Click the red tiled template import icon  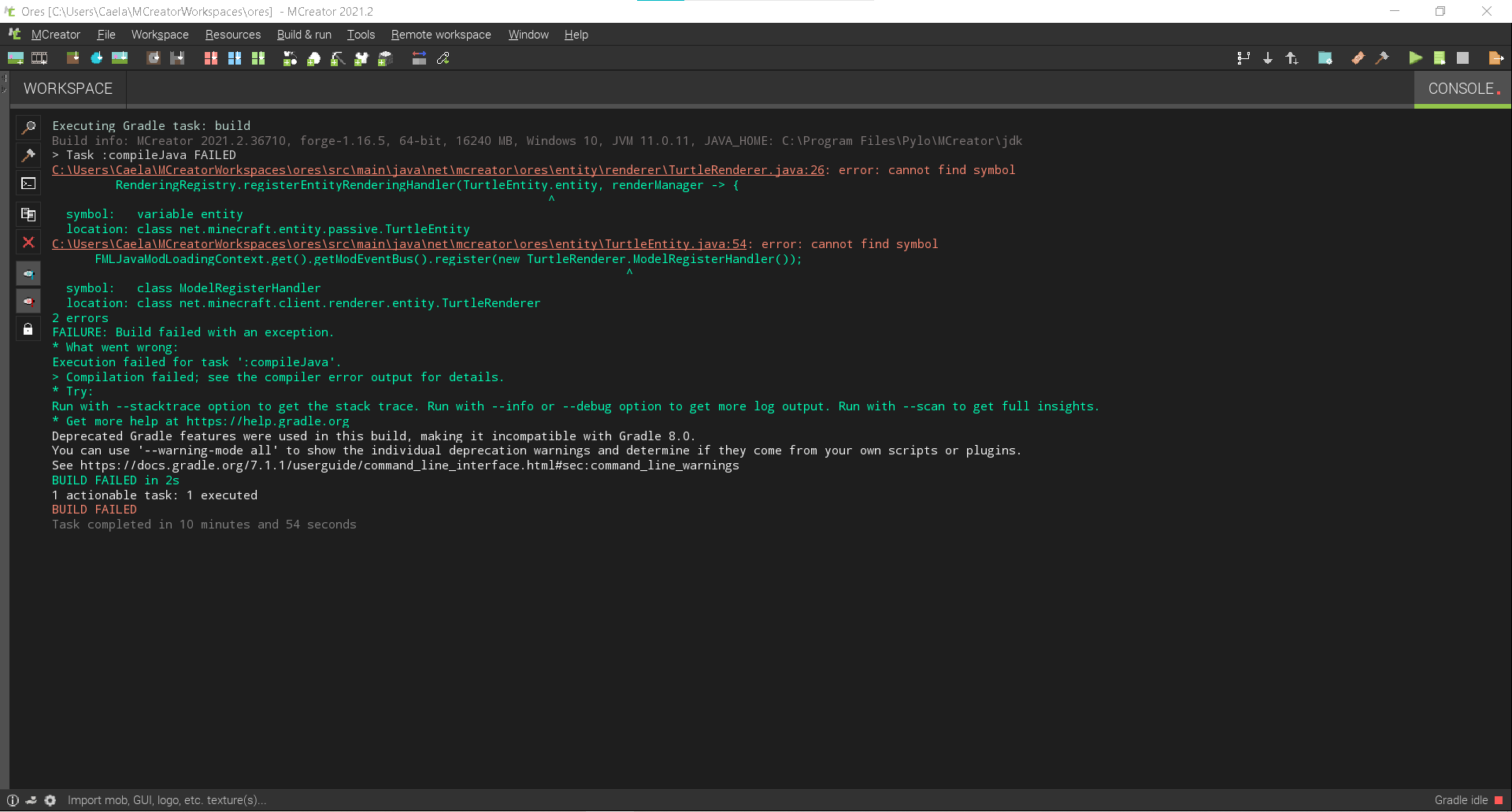coord(211,58)
